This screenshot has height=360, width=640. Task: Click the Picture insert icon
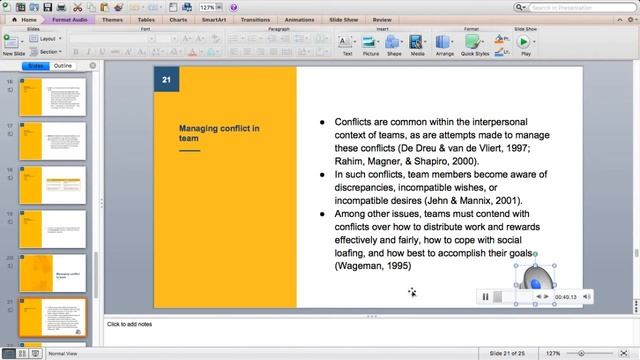[x=369, y=42]
